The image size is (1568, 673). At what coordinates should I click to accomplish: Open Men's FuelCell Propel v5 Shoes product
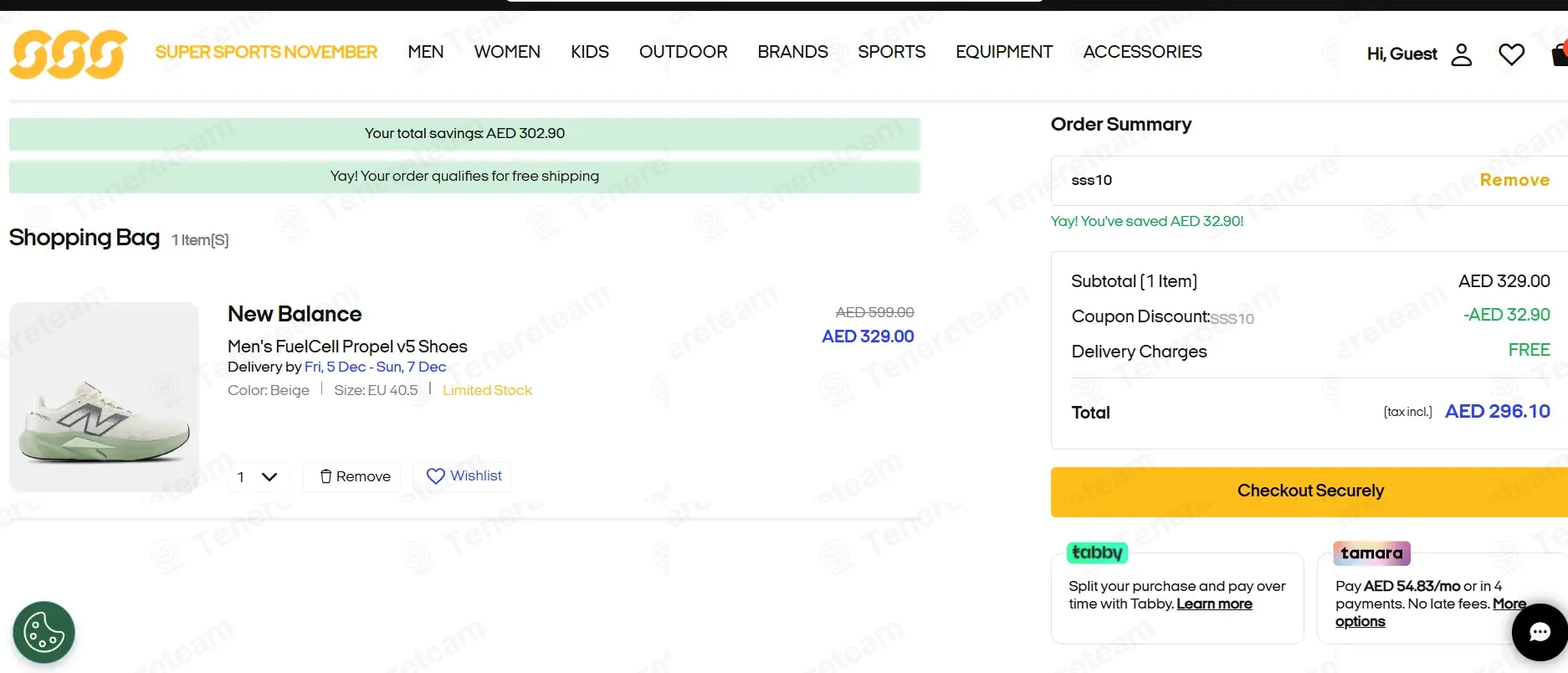point(347,347)
